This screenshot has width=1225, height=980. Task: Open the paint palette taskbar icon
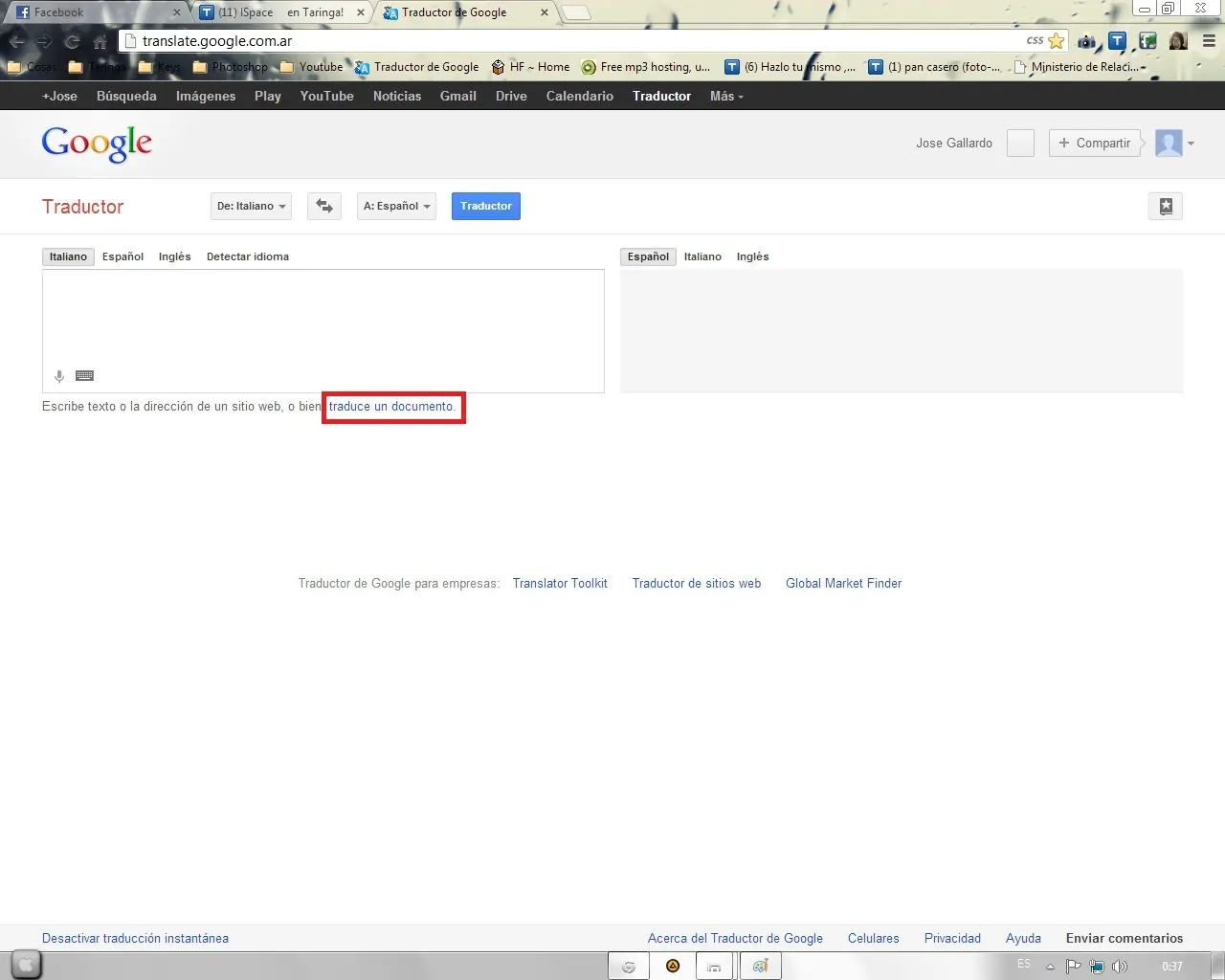761,967
